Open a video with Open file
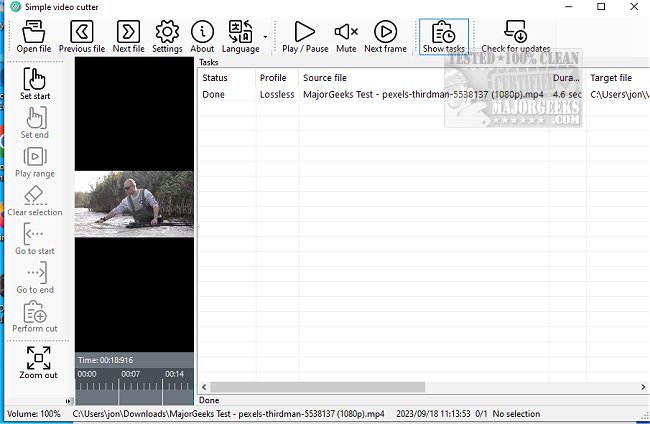This screenshot has width=650, height=424. (34, 36)
